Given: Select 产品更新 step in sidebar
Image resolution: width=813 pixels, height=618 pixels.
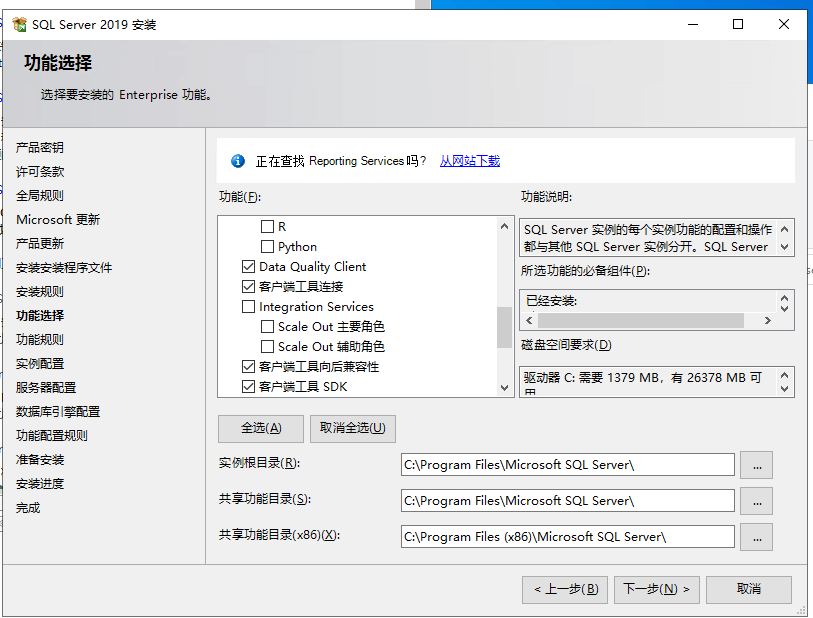Looking at the screenshot, I should pos(40,244).
